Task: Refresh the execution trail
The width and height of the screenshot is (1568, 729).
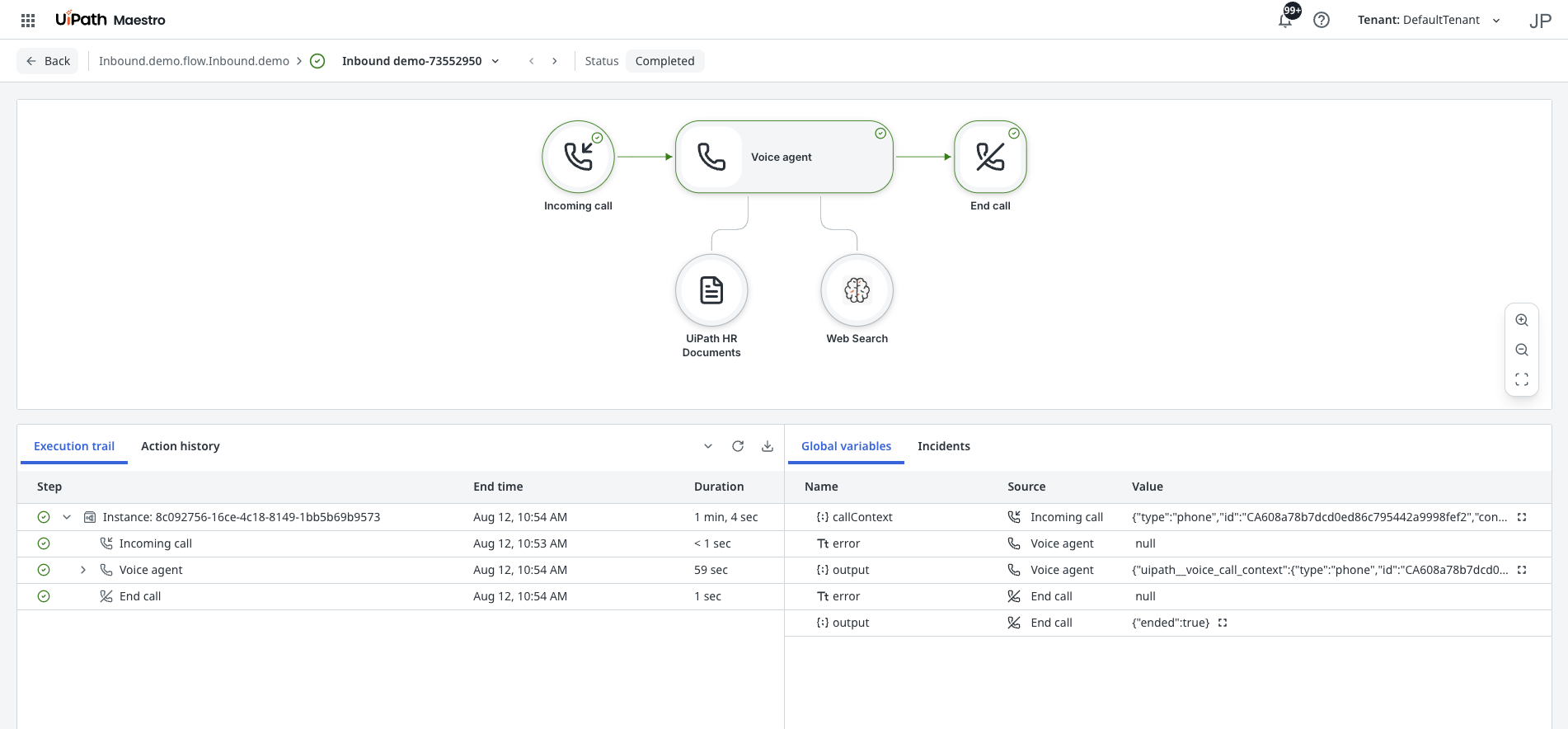Action: click(738, 446)
